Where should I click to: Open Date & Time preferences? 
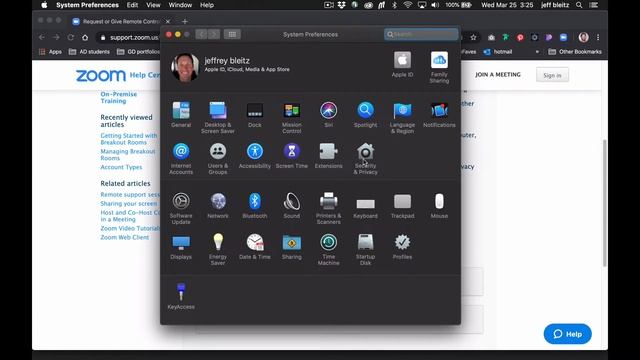tap(255, 247)
